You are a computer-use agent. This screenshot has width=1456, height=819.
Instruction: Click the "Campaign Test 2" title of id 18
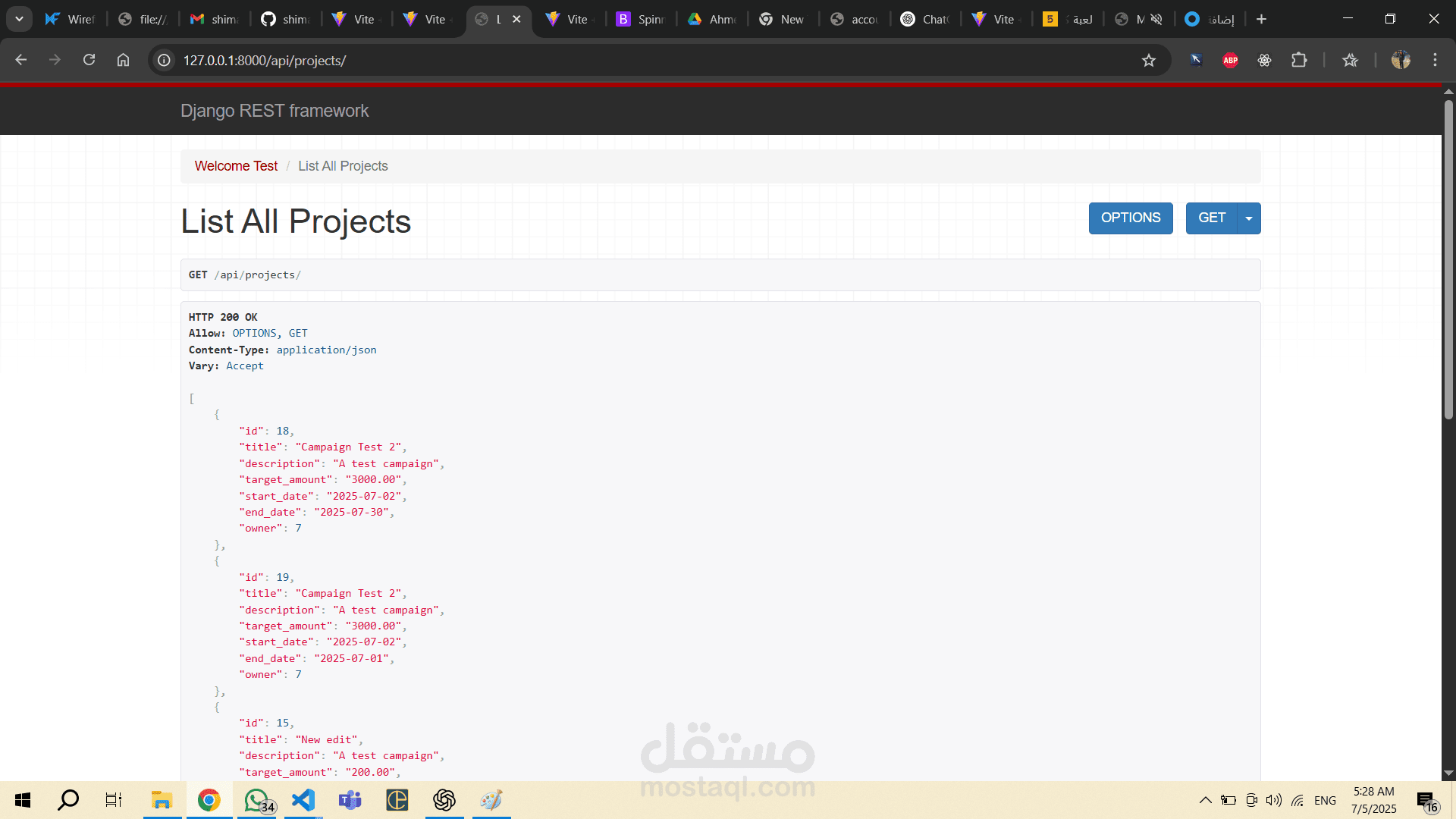(348, 447)
